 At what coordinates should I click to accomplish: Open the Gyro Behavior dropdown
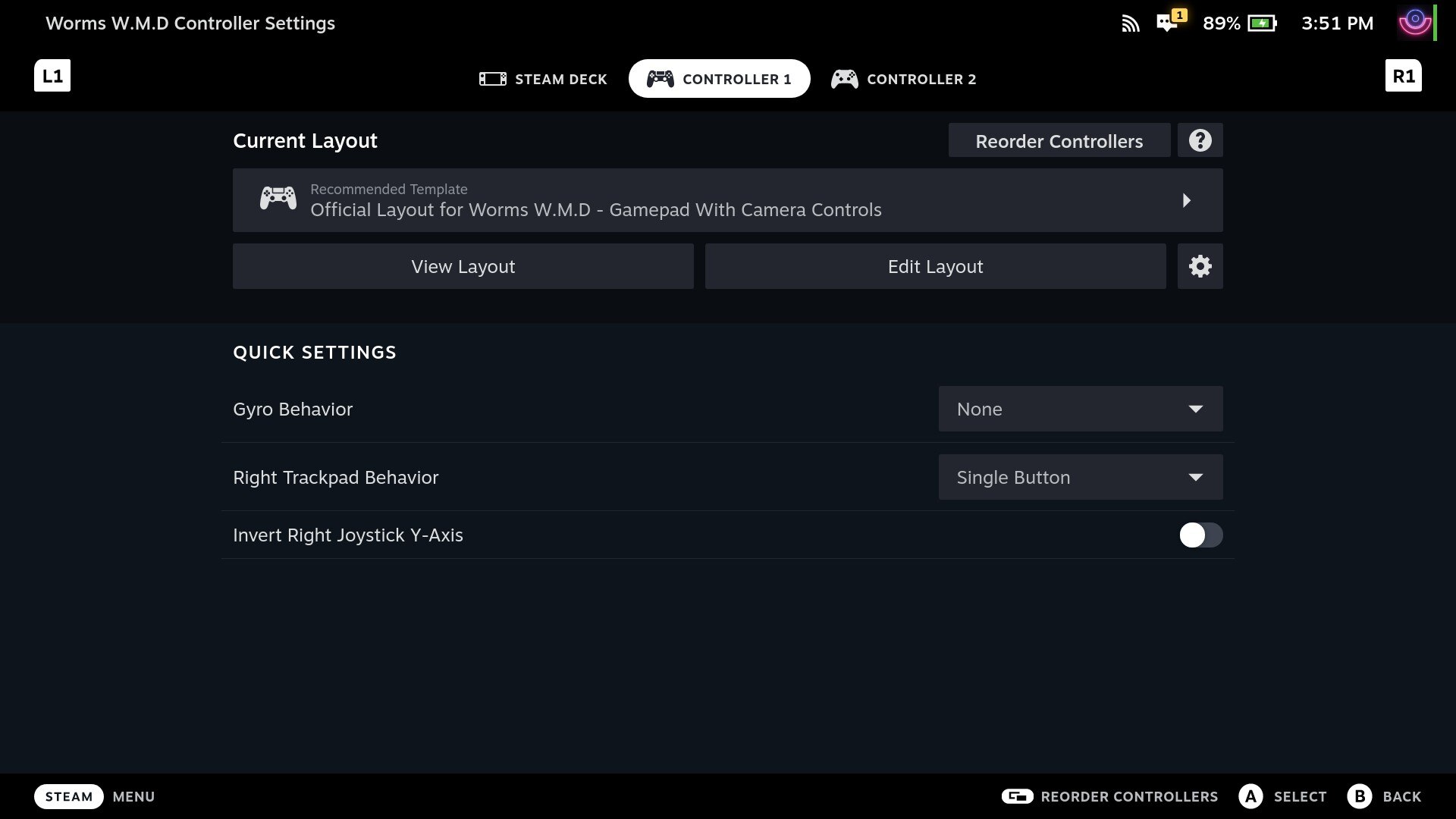click(1080, 408)
